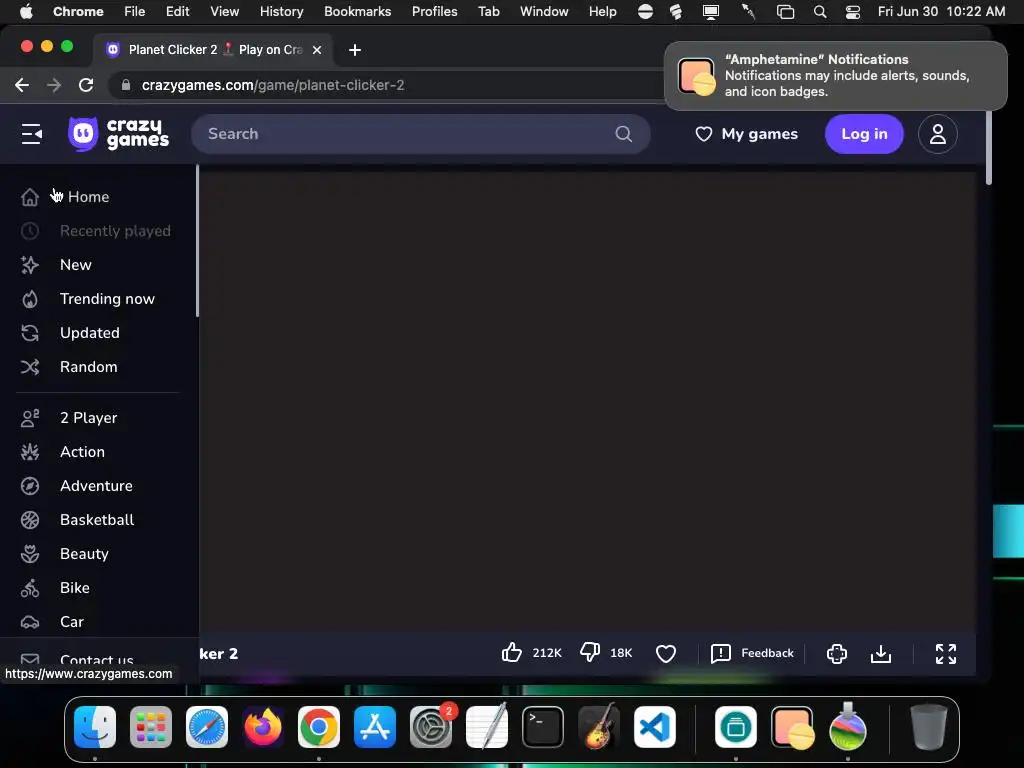Open the Home link in sidebar
This screenshot has width=1024, height=768.
(88, 197)
